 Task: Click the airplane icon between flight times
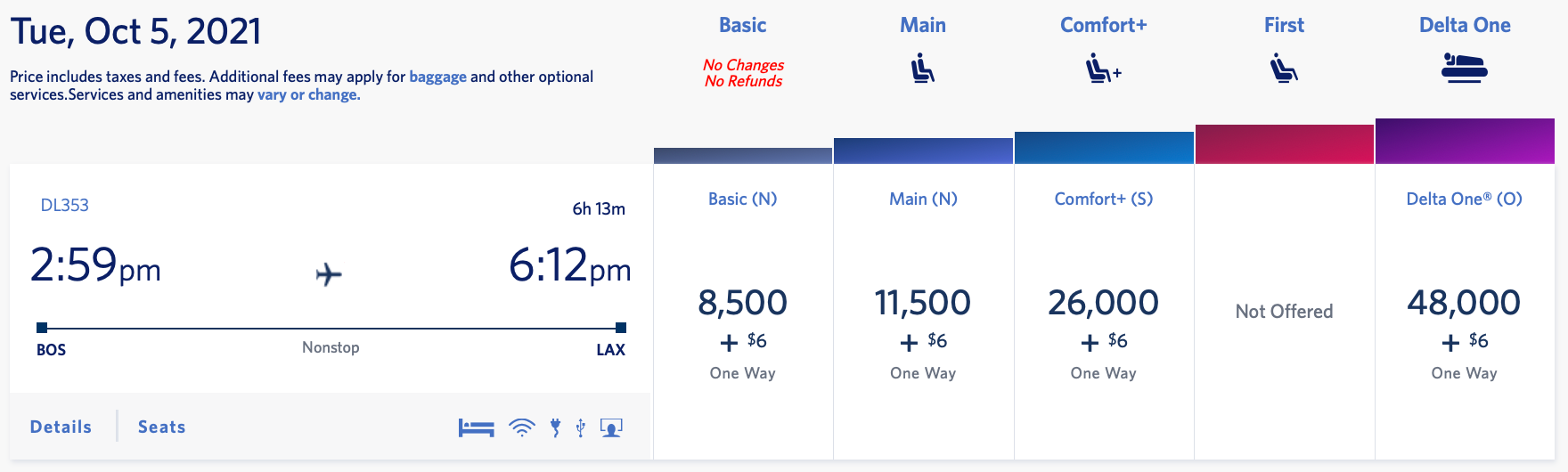click(329, 273)
